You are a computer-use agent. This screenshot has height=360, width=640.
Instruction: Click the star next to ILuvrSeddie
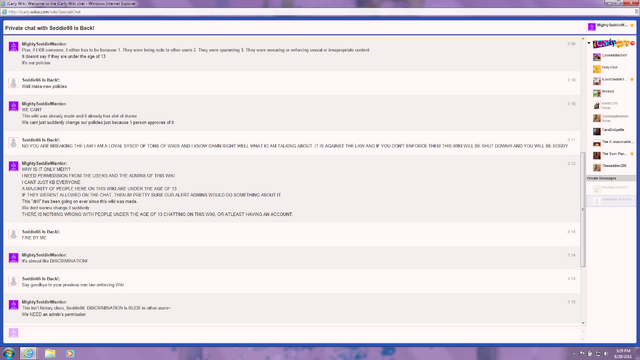[632, 79]
